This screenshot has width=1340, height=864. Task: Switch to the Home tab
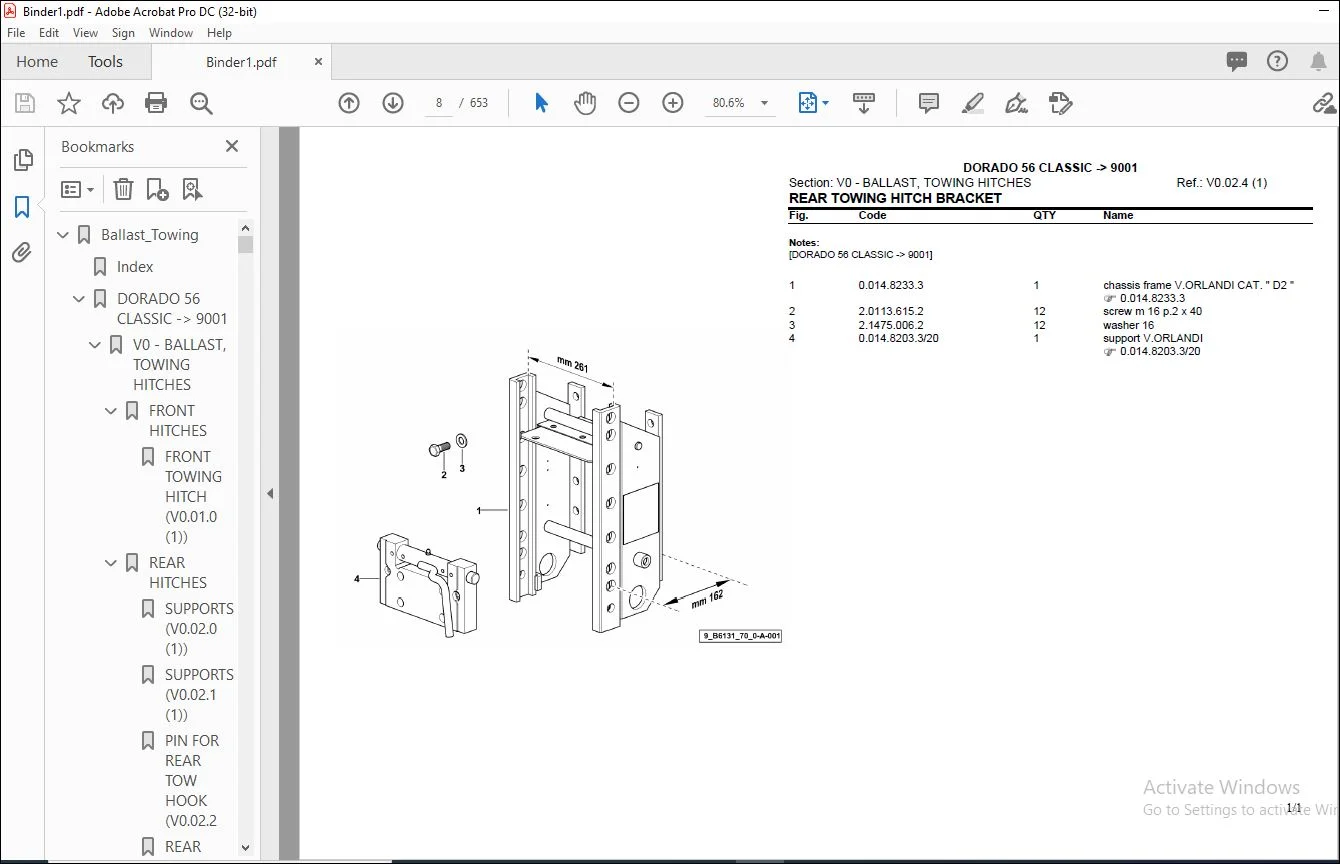[x=37, y=61]
